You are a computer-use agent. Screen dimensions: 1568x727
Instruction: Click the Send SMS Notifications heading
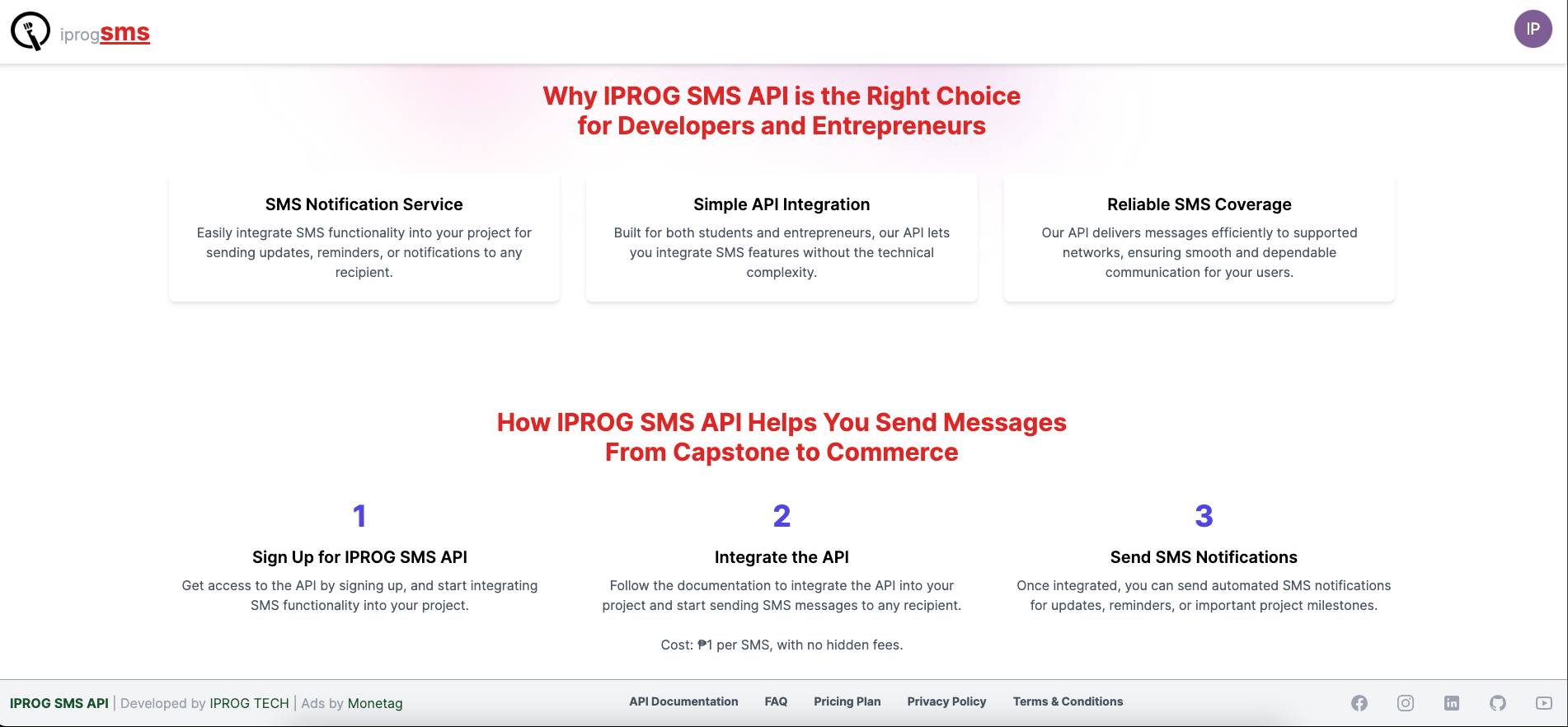(1204, 557)
